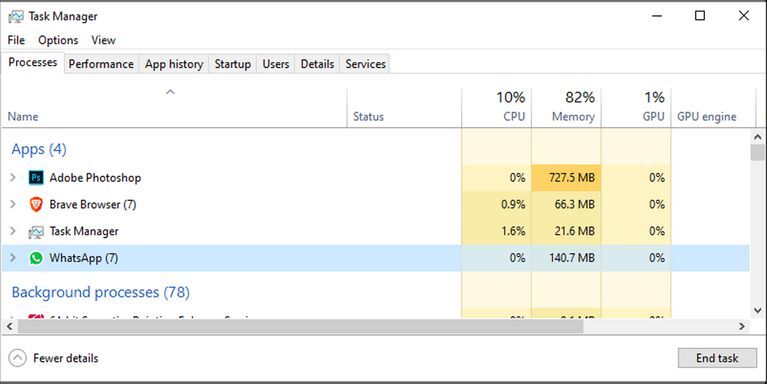Close the Task Manager window
The width and height of the screenshot is (767, 384).
(x=744, y=16)
